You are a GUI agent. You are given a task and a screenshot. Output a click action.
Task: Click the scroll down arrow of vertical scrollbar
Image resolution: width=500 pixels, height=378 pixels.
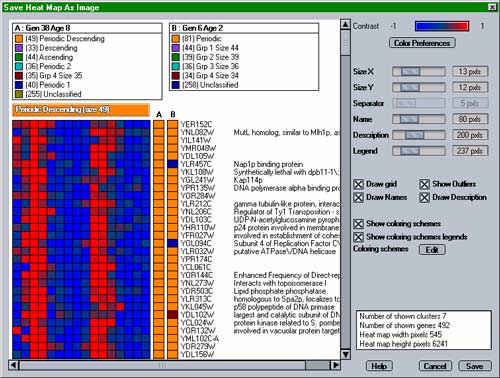pyautogui.click(x=345, y=354)
